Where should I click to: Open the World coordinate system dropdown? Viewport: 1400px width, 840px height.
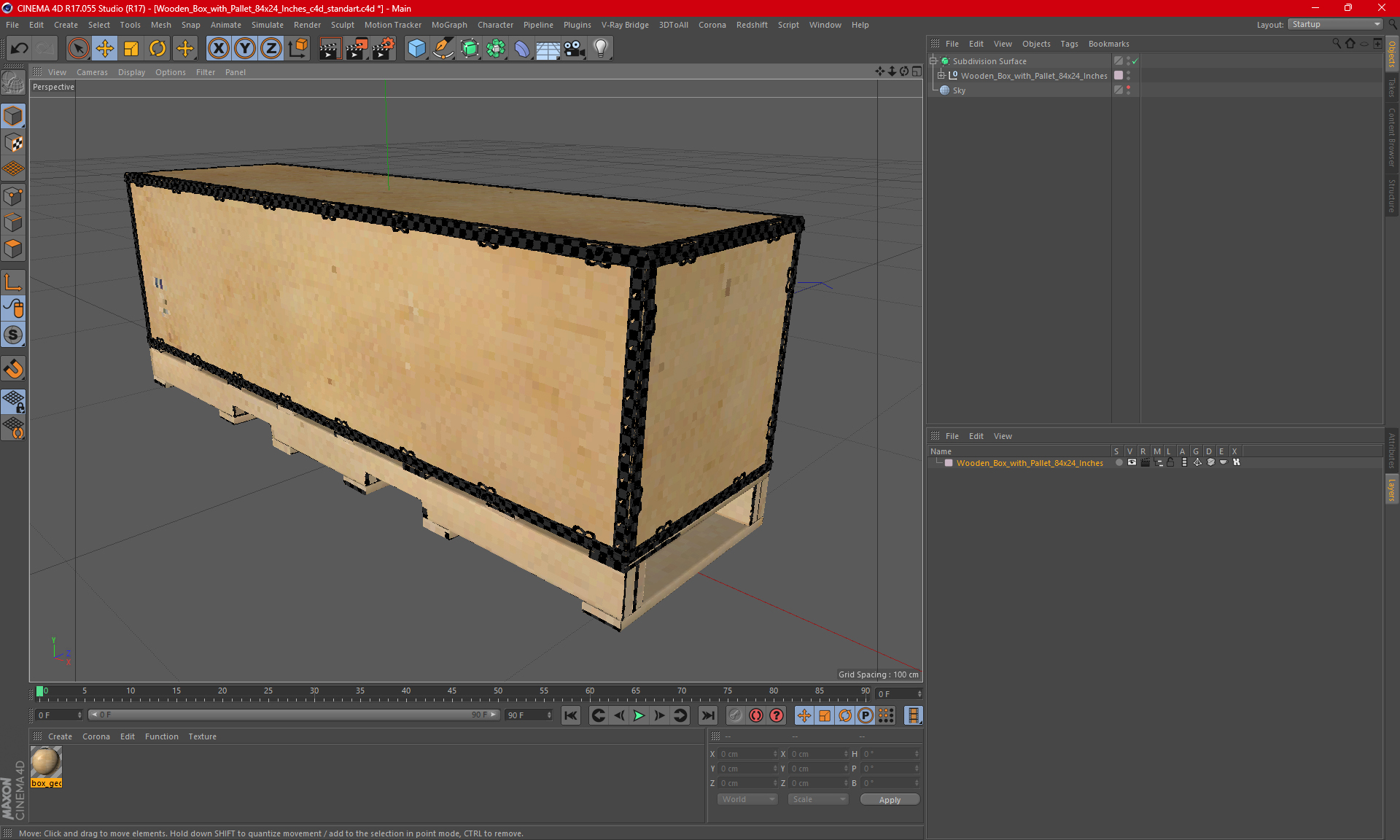click(747, 799)
